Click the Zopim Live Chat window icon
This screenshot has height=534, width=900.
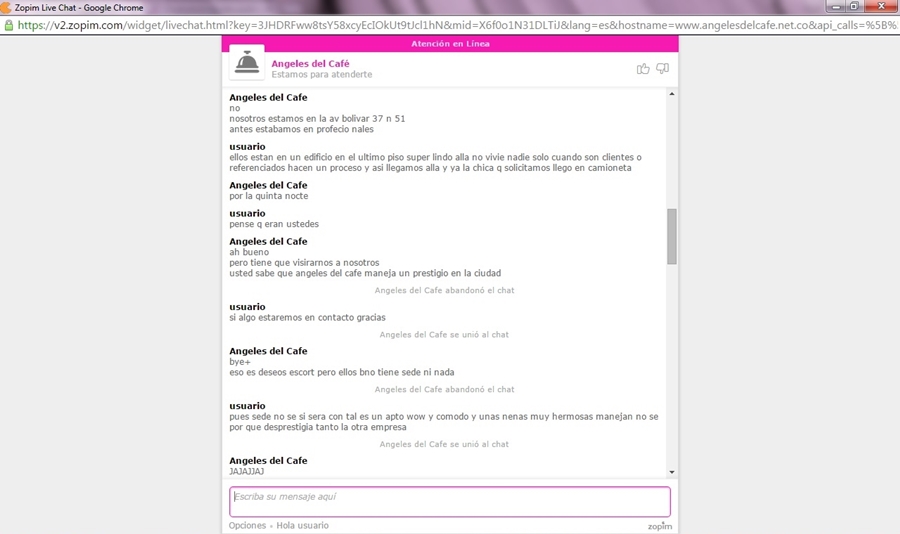[7, 7]
